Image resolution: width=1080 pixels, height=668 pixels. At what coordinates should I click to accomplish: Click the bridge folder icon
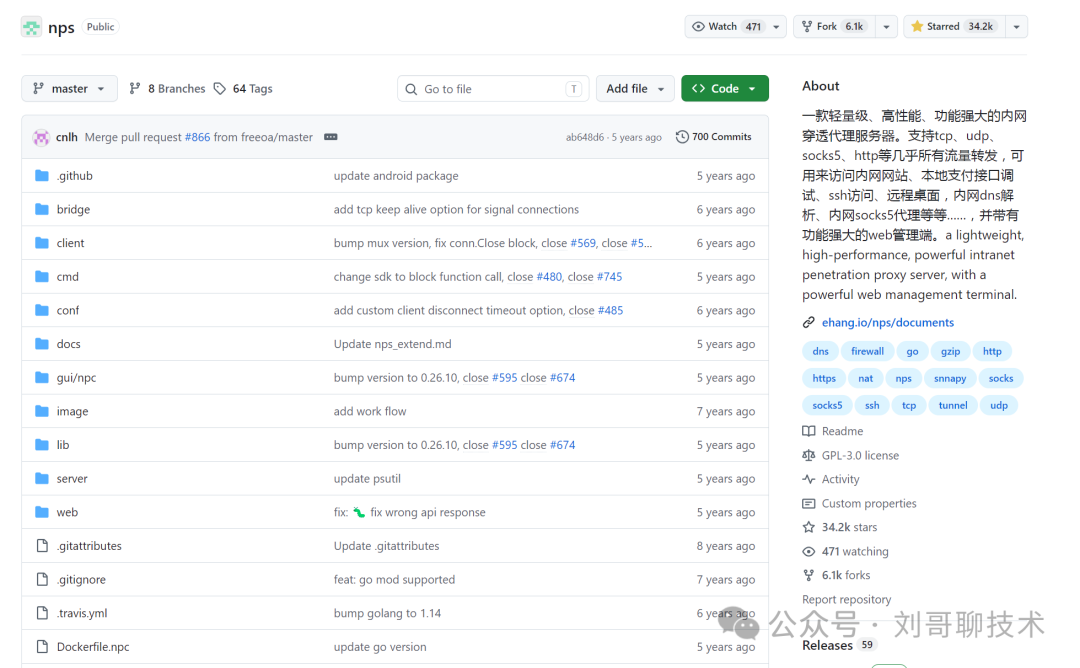click(42, 209)
